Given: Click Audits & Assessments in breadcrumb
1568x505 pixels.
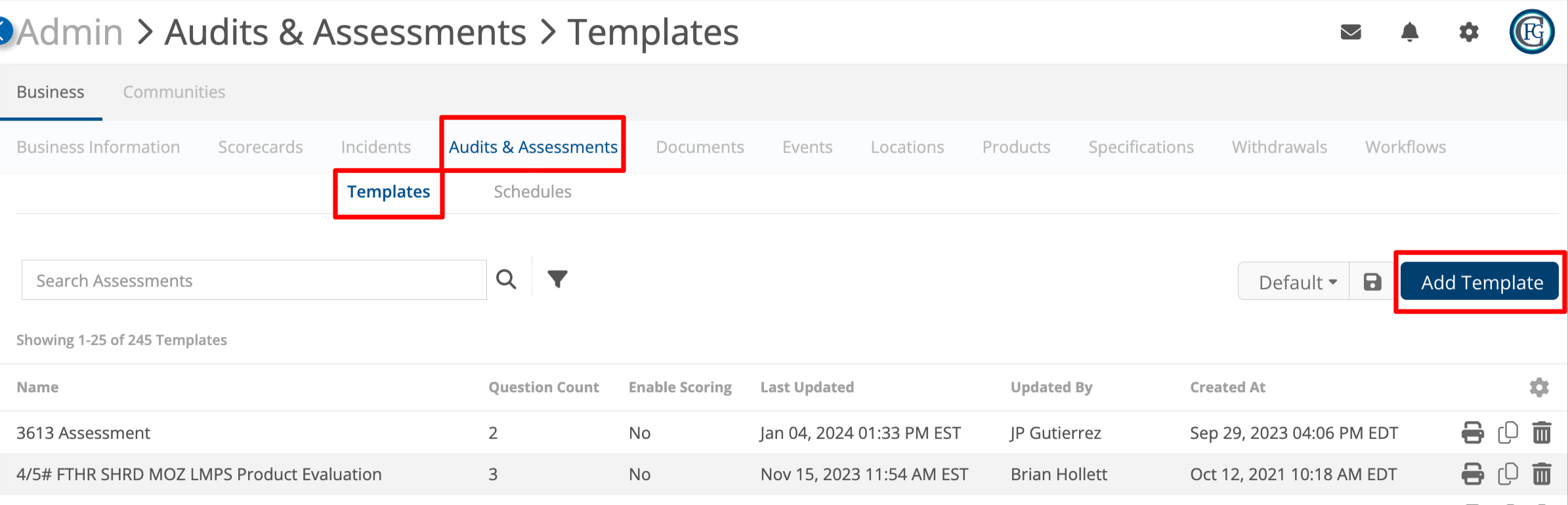Looking at the screenshot, I should click(x=345, y=31).
